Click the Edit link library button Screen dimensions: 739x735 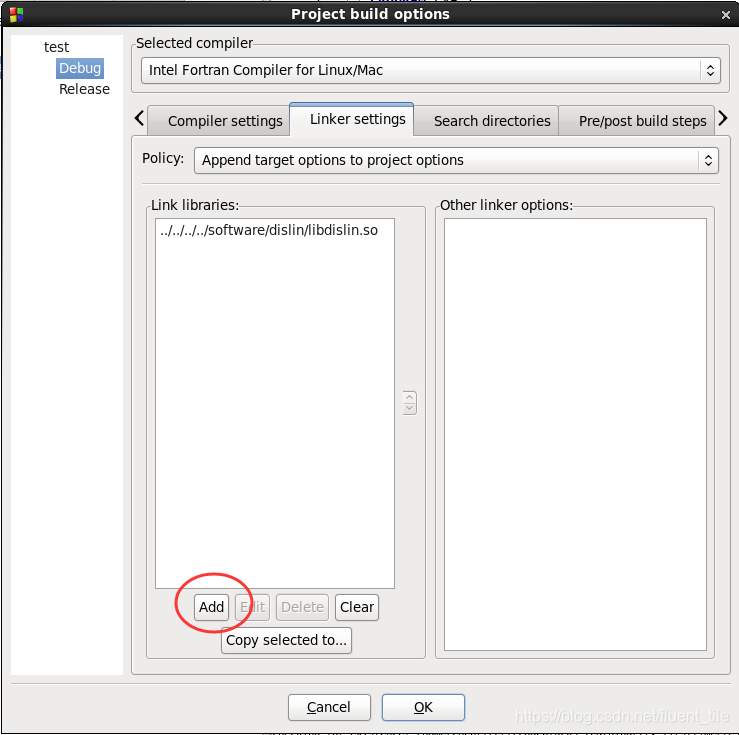[253, 607]
